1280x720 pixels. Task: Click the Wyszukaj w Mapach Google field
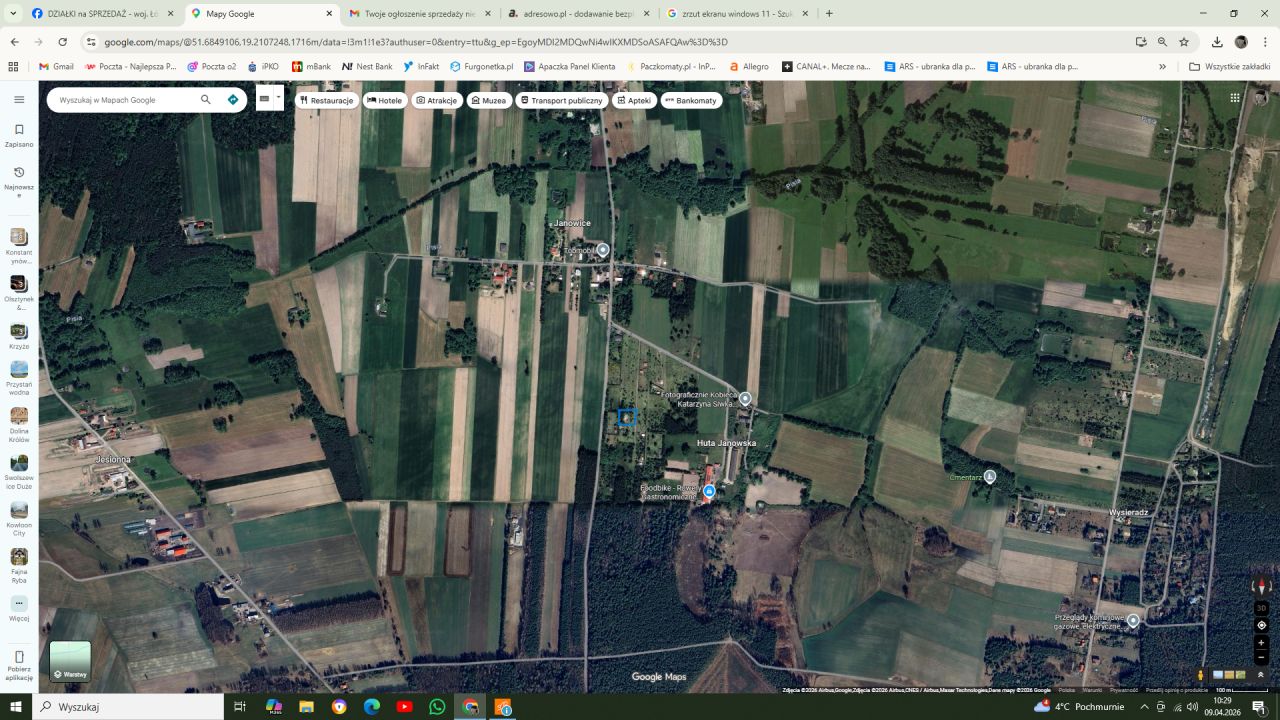click(x=125, y=100)
